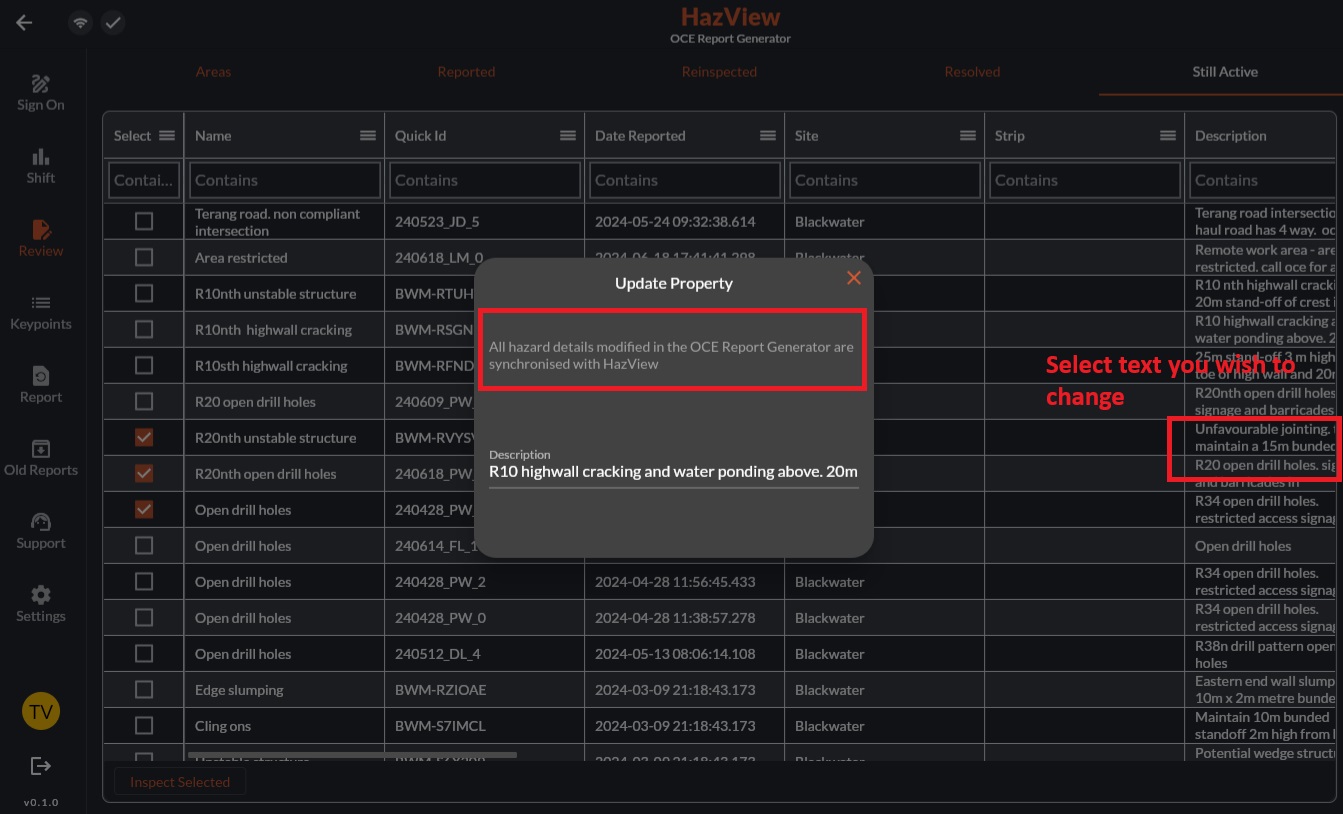This screenshot has width=1343, height=814.
Task: Uncheck the R20nth open drill holes row
Action: click(x=144, y=474)
